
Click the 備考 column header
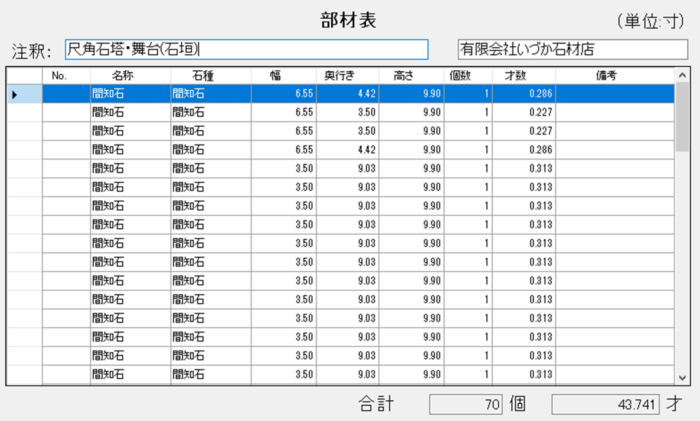[x=615, y=76]
